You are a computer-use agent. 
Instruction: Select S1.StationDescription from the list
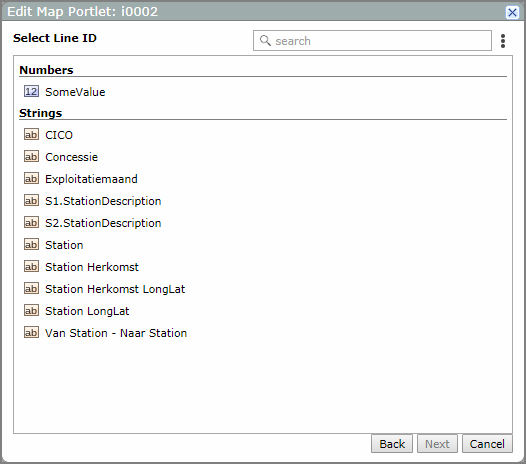(x=103, y=201)
